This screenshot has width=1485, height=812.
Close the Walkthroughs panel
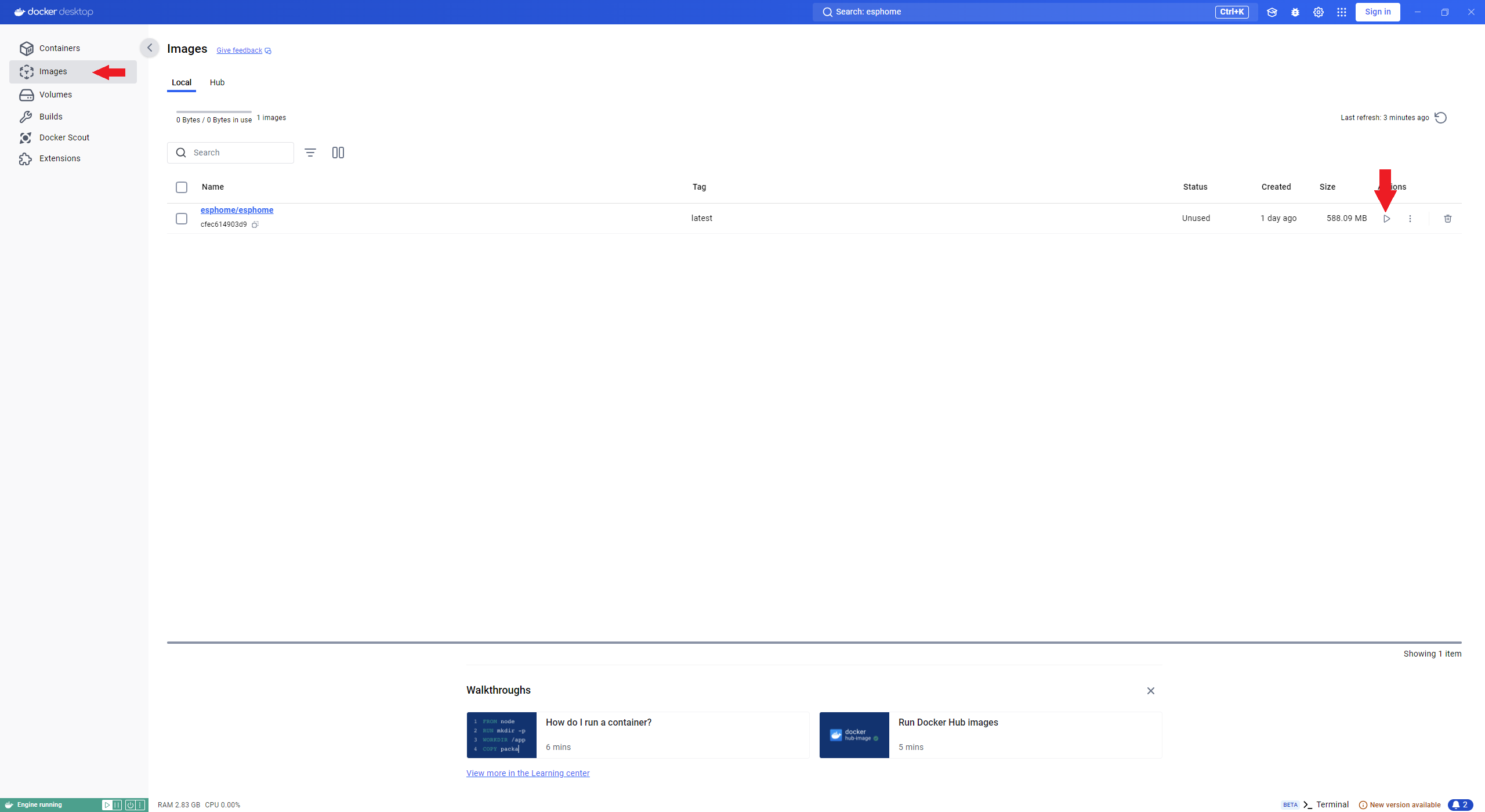pos(1151,691)
